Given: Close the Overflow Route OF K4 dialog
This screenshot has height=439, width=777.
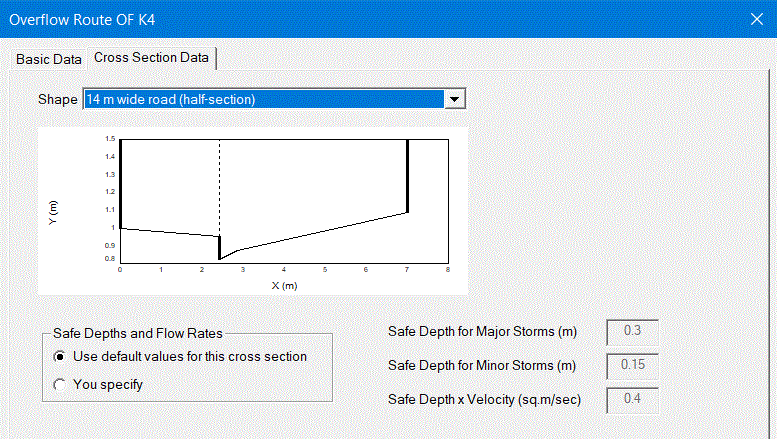Looking at the screenshot, I should pos(757,19).
